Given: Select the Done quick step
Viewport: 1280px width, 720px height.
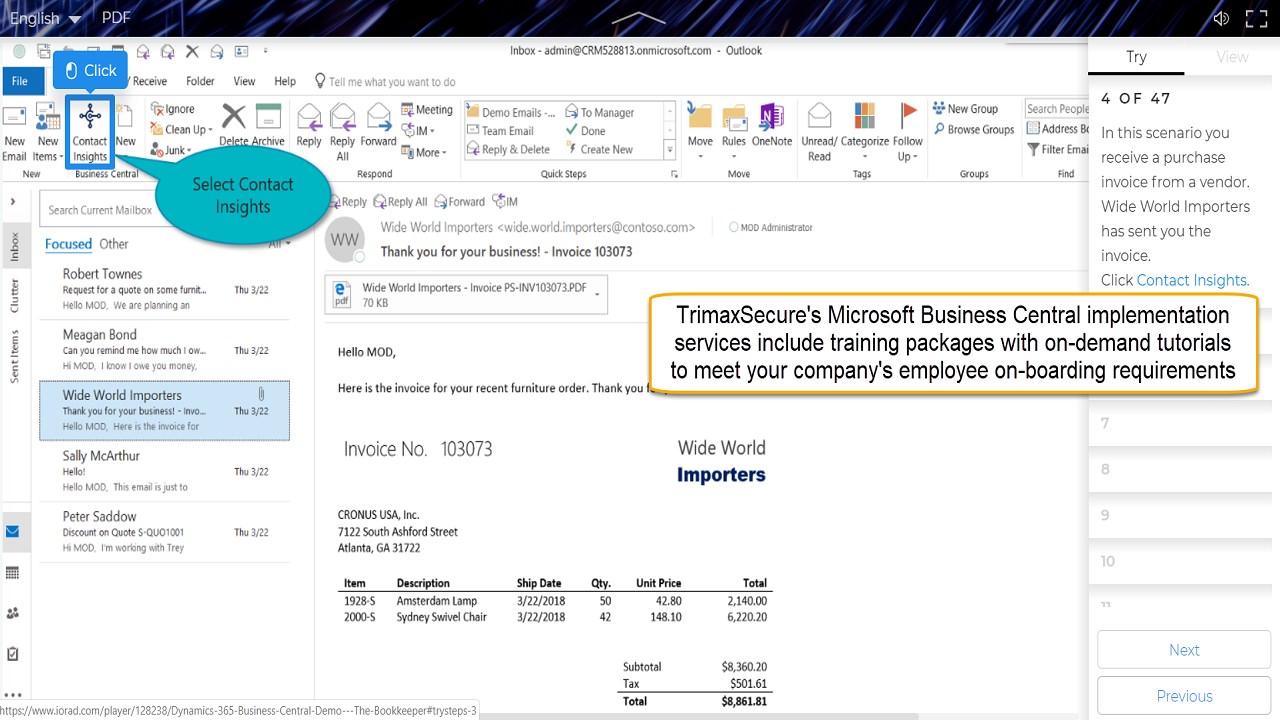Looking at the screenshot, I should click(586, 130).
